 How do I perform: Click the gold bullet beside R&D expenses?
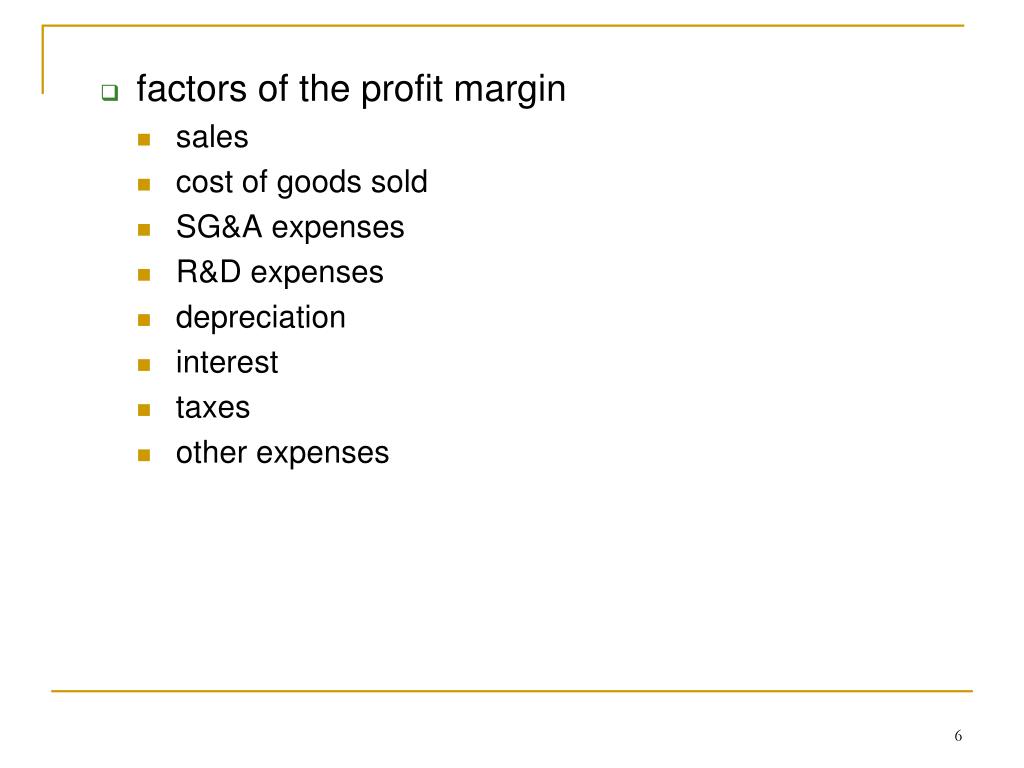[x=144, y=275]
